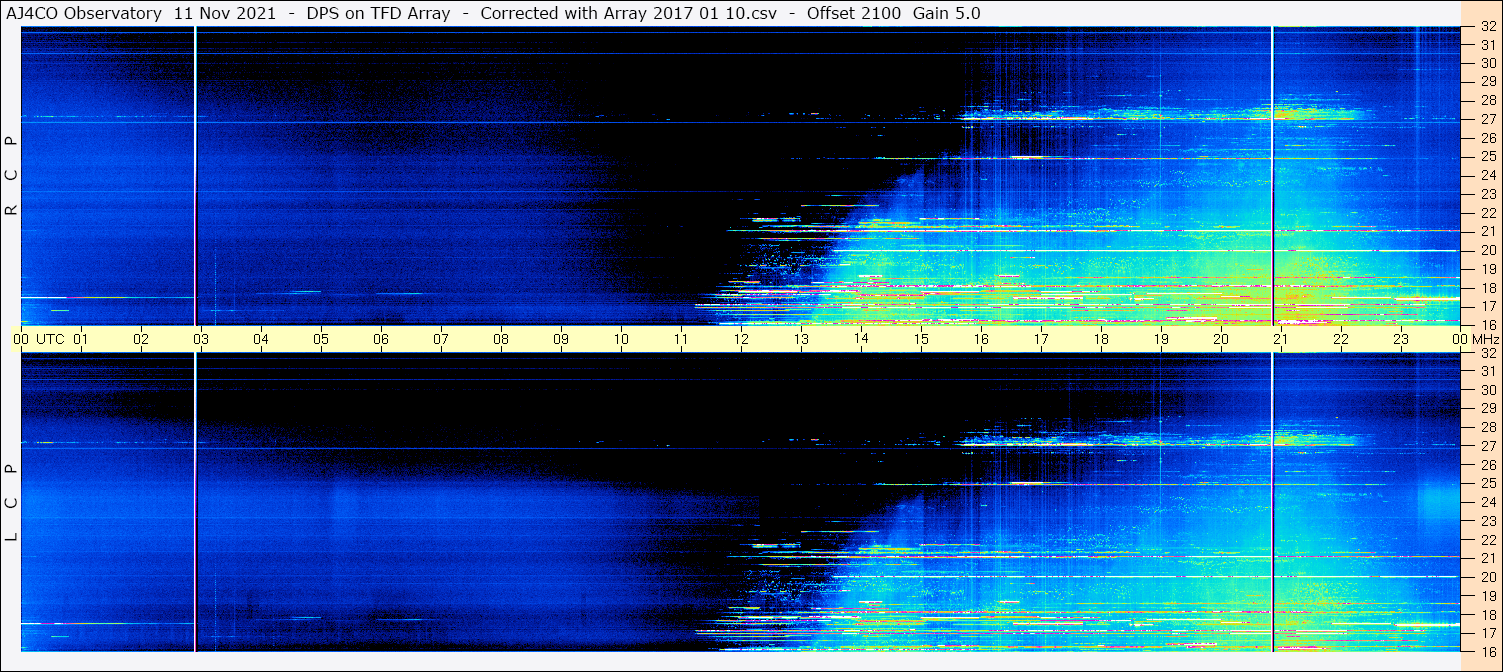Viewport: 1503px width, 672px height.
Task: Select 30 MHz label in lower LCP scale
Action: click(1488, 390)
